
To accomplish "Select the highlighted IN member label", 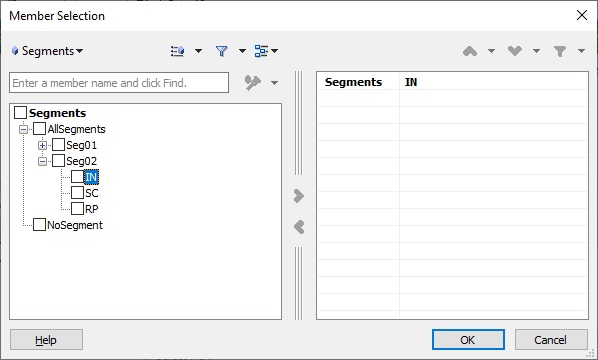I will coord(91,177).
